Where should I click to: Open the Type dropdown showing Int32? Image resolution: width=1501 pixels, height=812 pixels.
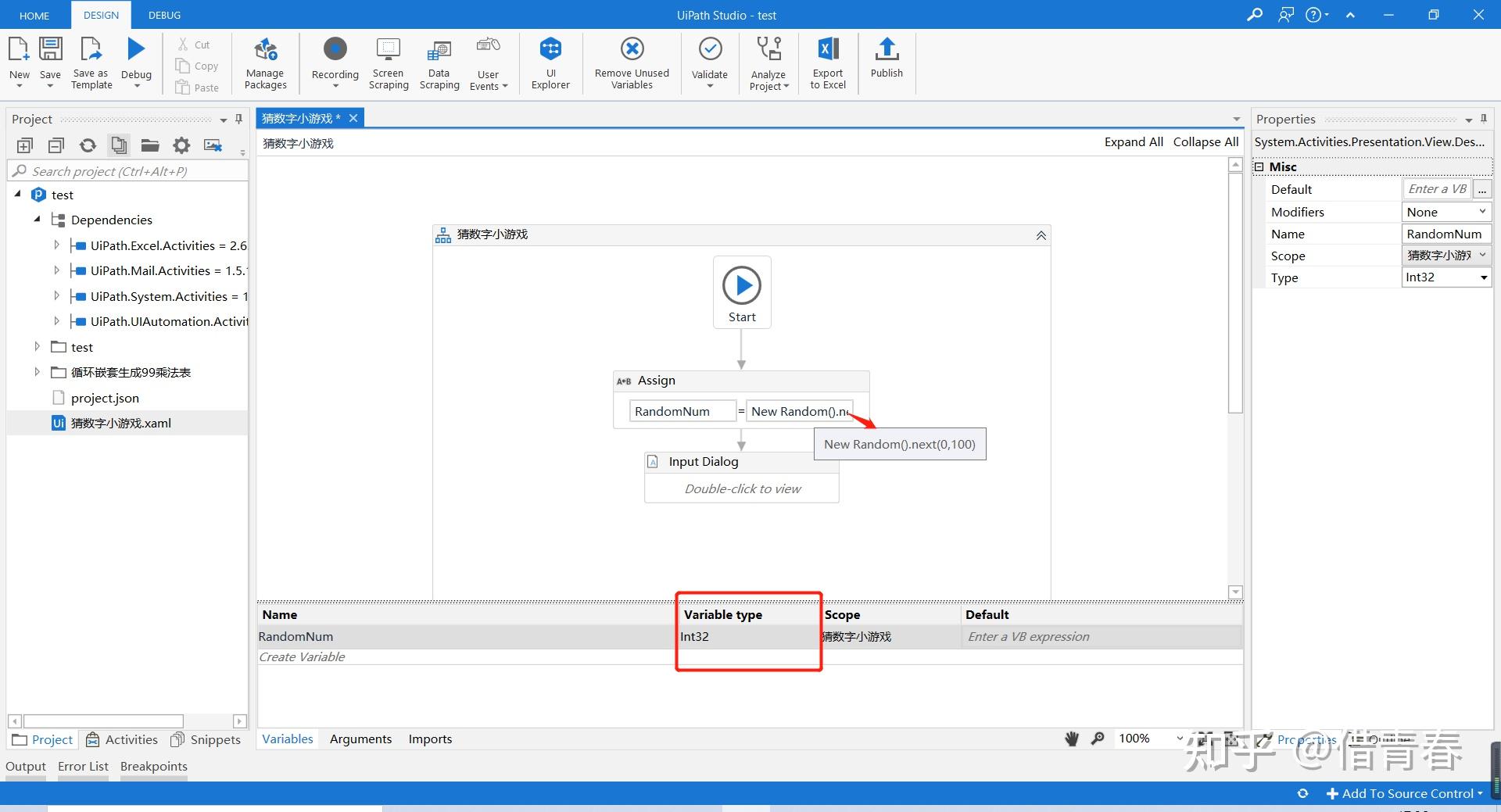(x=1481, y=277)
